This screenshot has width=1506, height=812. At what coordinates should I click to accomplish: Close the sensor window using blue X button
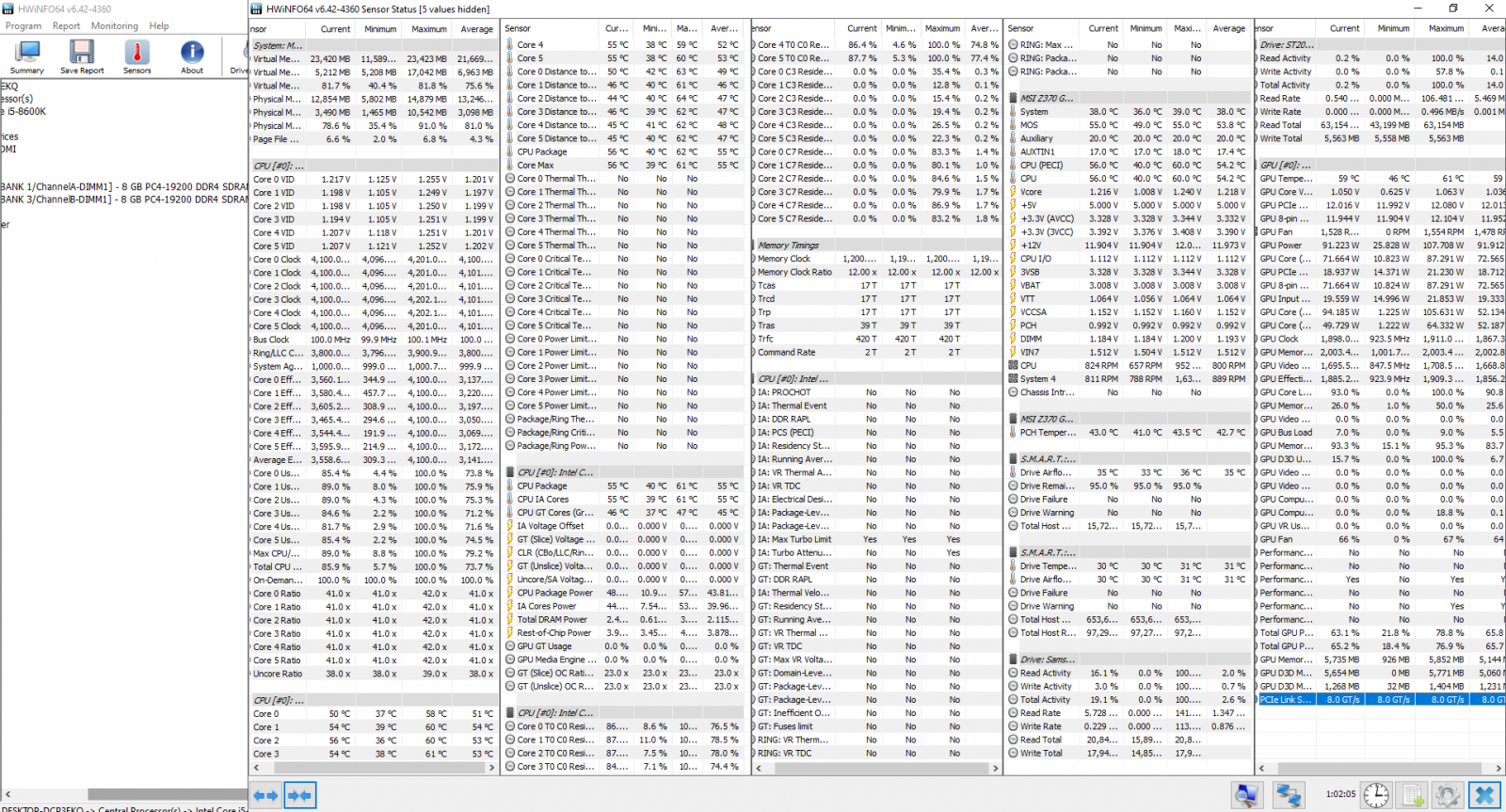(x=1485, y=795)
